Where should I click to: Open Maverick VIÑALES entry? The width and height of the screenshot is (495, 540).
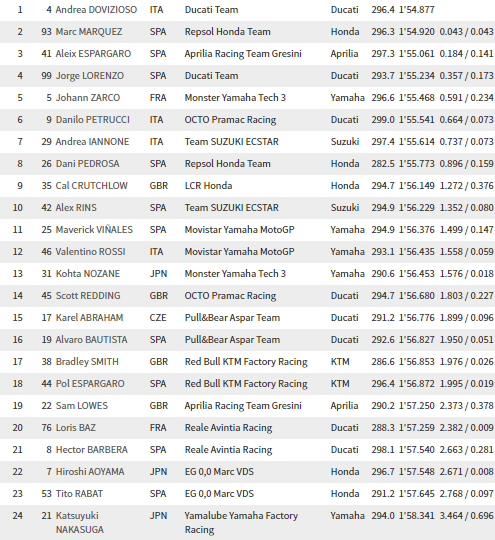(94, 230)
